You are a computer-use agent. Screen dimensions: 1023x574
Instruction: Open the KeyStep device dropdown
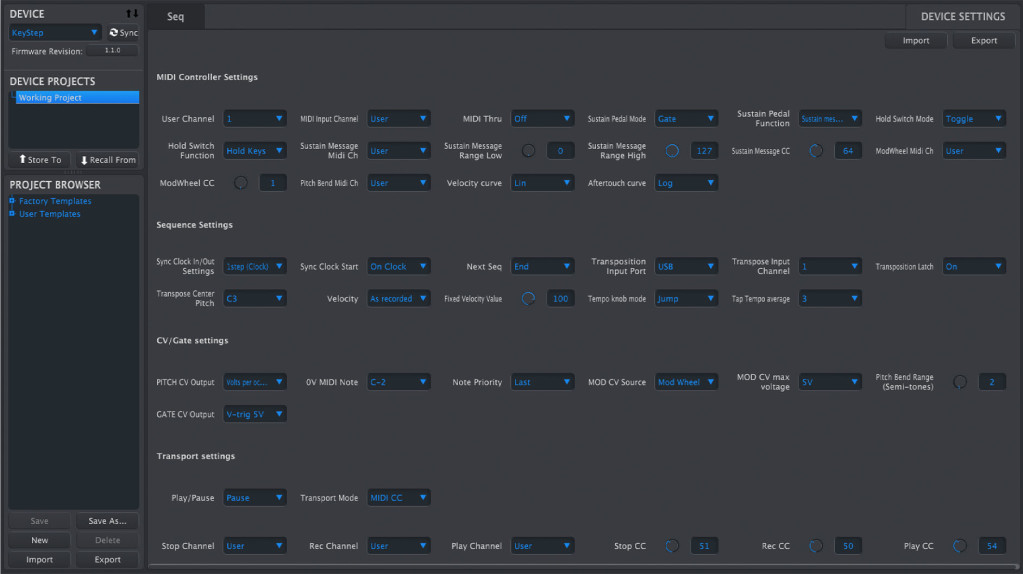pyautogui.click(x=56, y=33)
